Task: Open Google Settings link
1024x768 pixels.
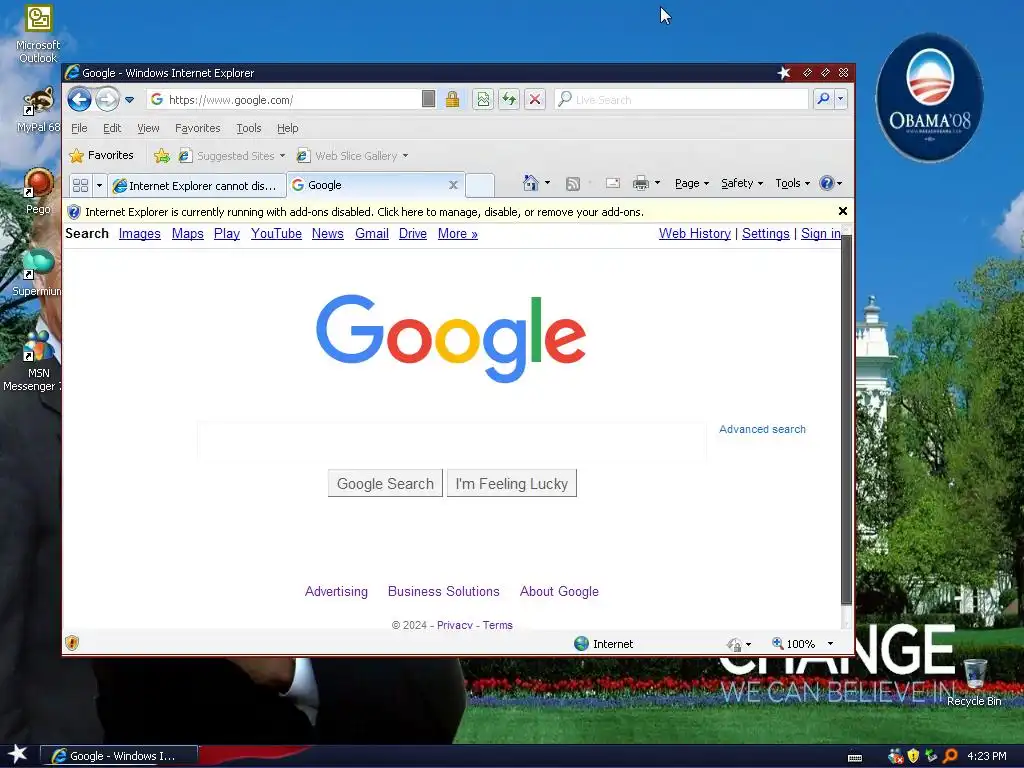Action: coord(765,234)
